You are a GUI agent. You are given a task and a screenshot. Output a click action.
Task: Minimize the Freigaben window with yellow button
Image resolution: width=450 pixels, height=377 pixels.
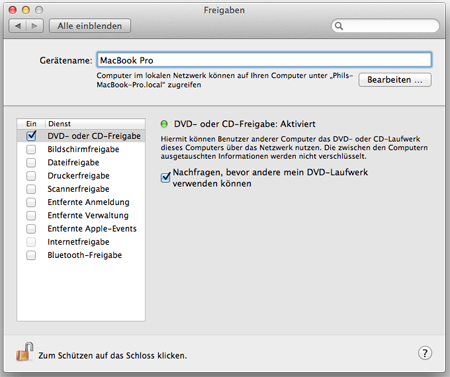[x=26, y=10]
